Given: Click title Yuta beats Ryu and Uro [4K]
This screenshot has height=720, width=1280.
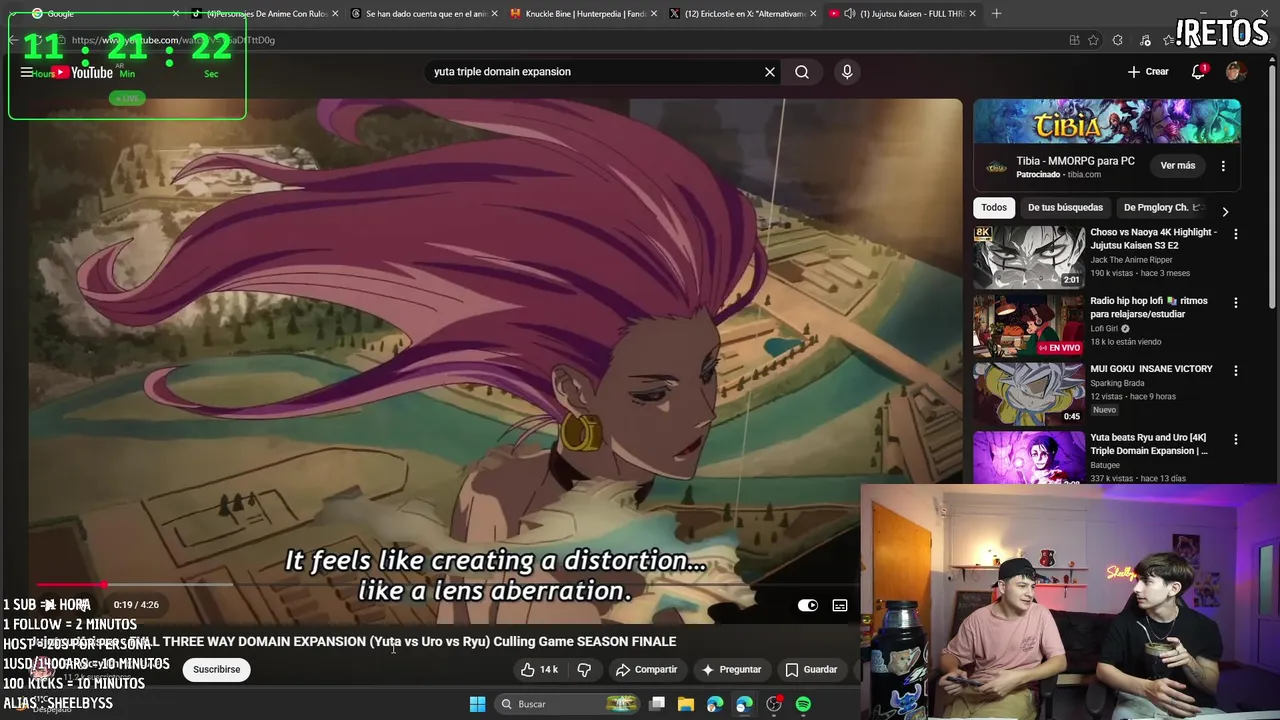Looking at the screenshot, I should pos(1148,444).
